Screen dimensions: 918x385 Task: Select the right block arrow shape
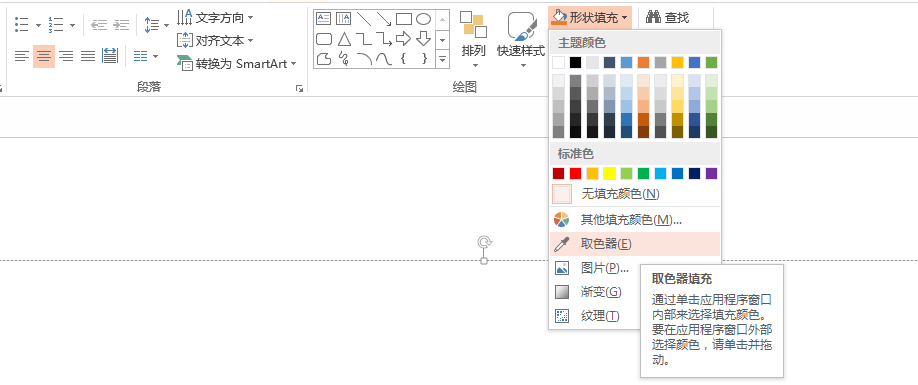point(404,39)
